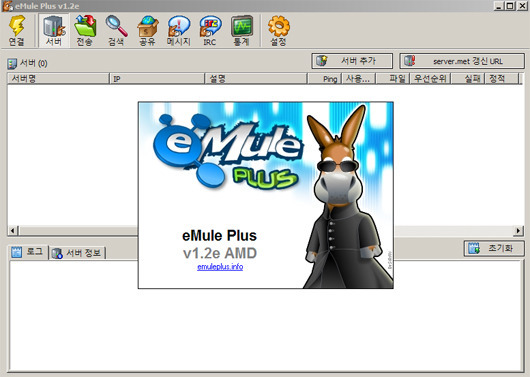Open the Search (검색) magnifier tool
This screenshot has height=377, width=530.
point(116,31)
